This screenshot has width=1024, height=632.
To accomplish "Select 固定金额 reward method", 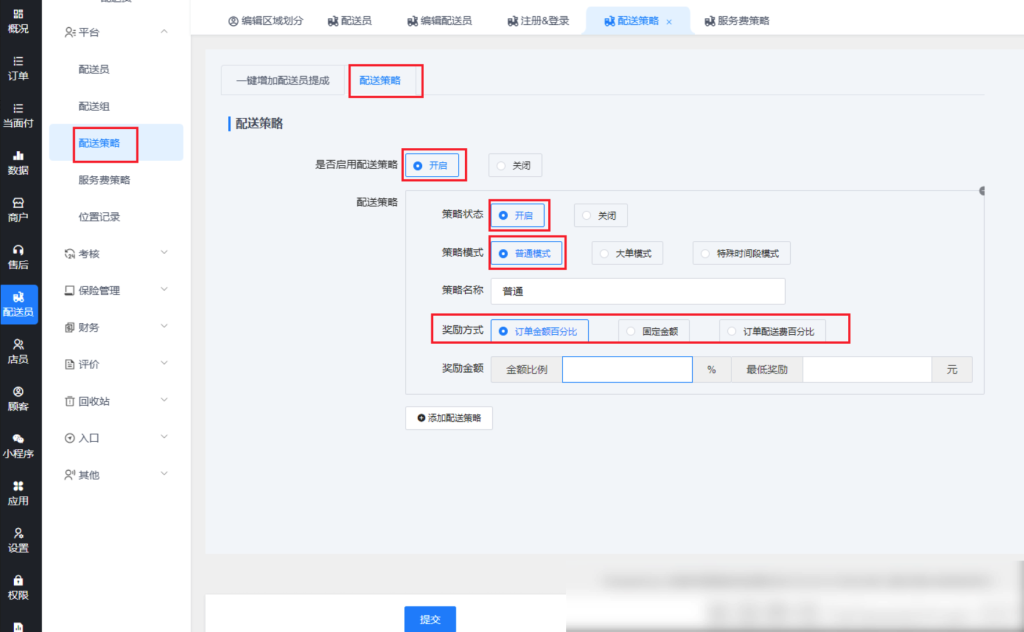I will 653,331.
